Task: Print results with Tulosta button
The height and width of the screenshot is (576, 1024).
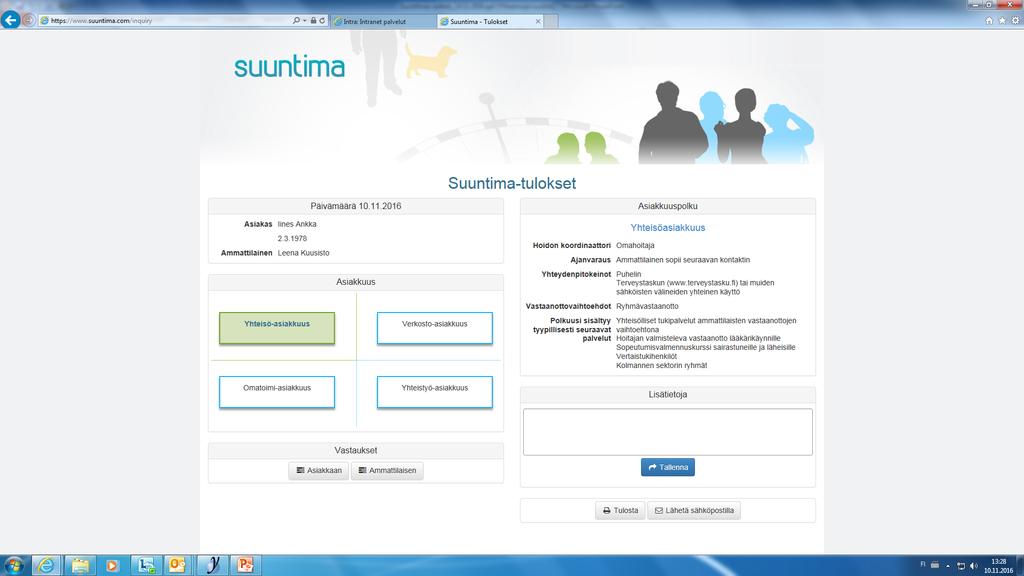Action: pos(620,511)
